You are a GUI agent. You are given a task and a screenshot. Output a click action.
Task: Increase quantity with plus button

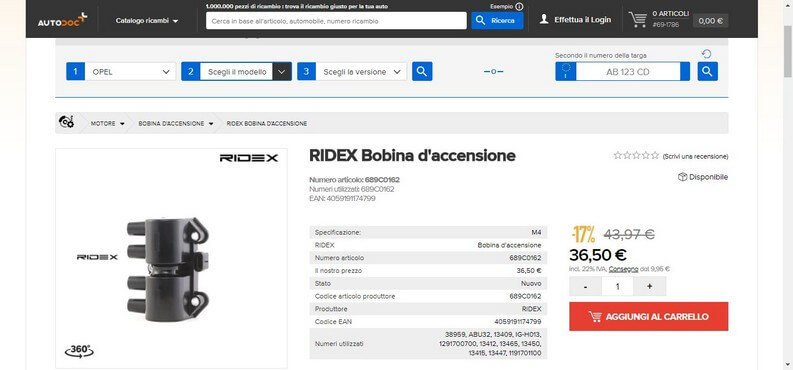coord(649,286)
